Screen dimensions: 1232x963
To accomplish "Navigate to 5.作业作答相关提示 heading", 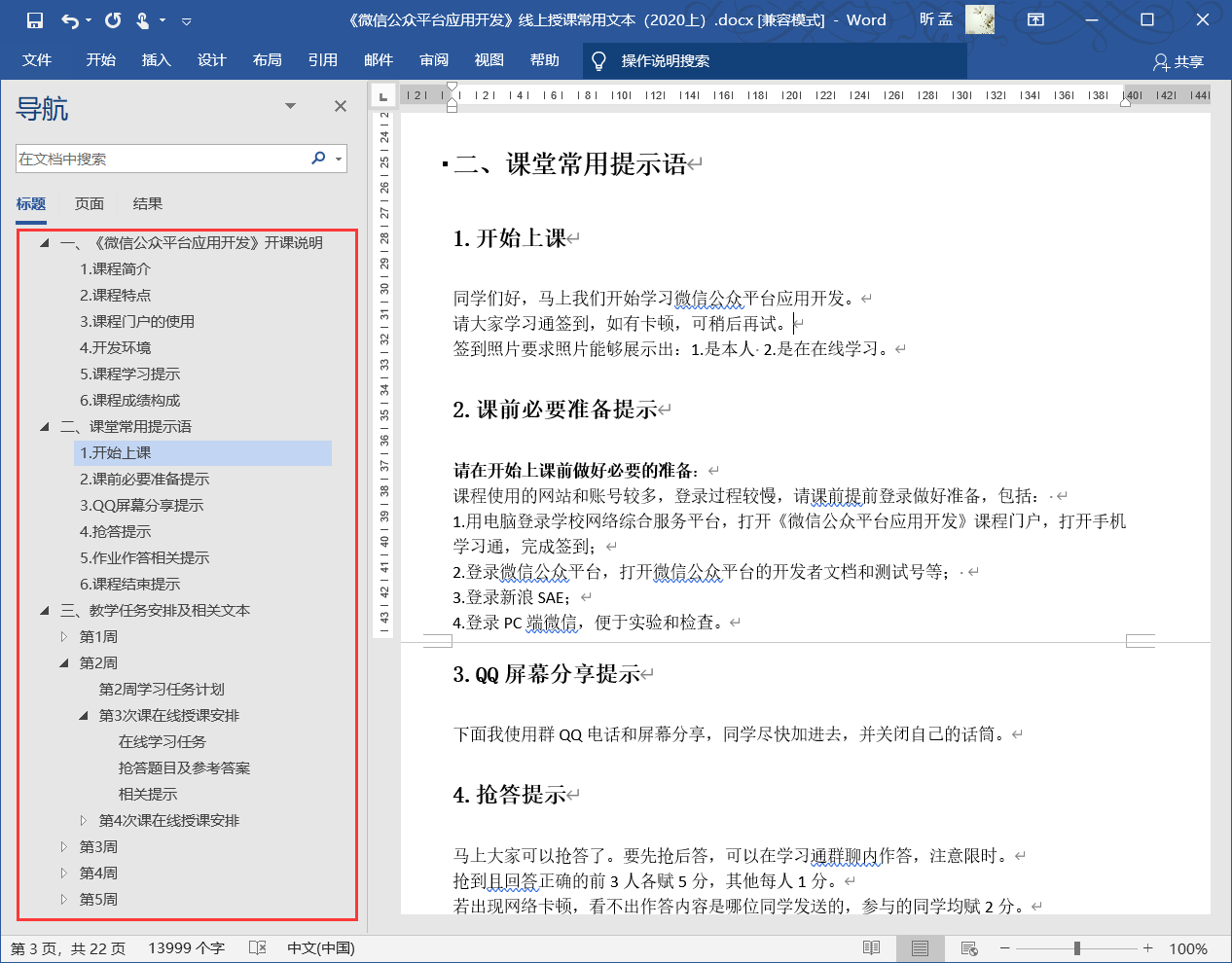I will point(144,558).
